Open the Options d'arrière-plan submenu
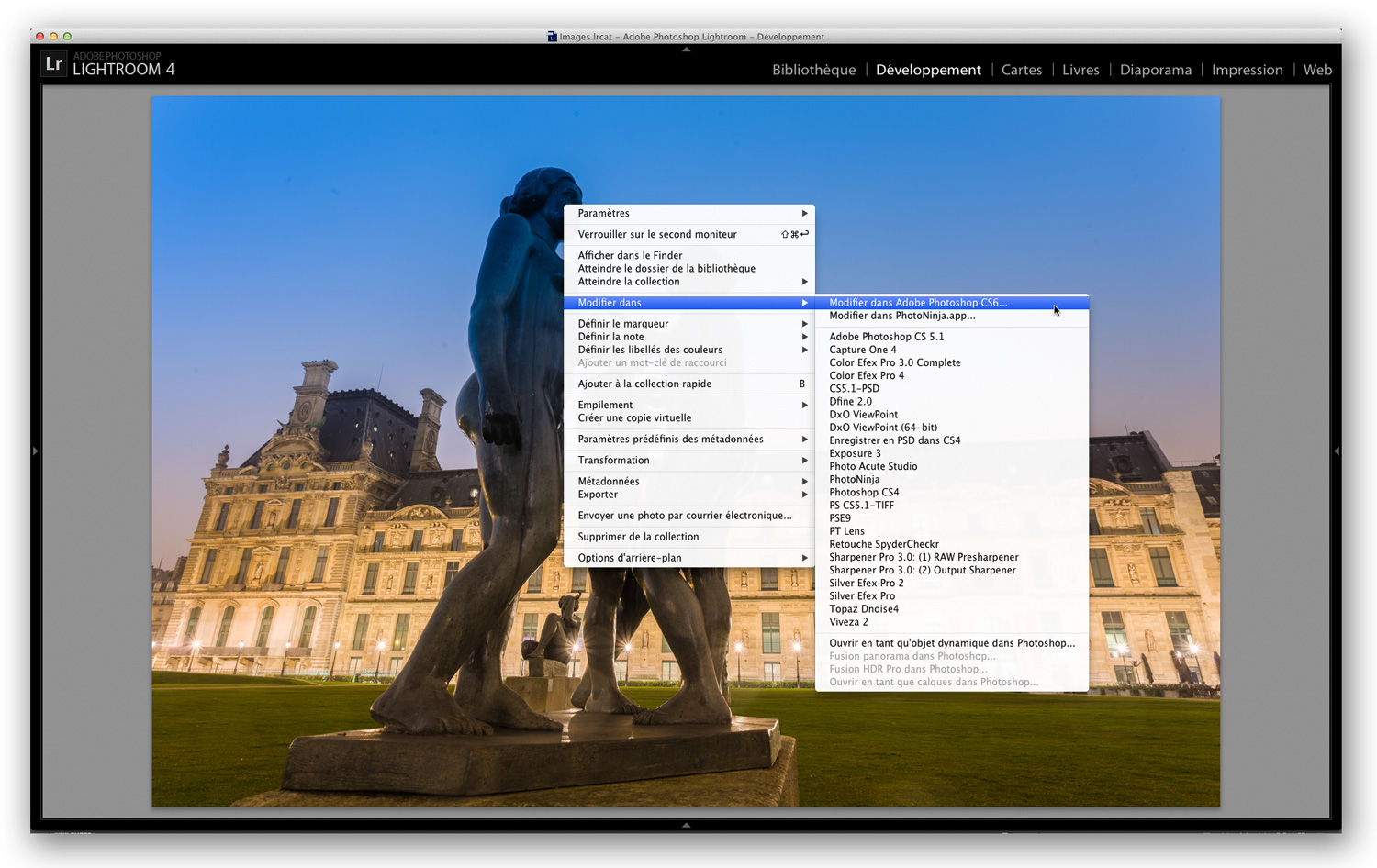Viewport: 1377px width, 868px height. point(689,557)
